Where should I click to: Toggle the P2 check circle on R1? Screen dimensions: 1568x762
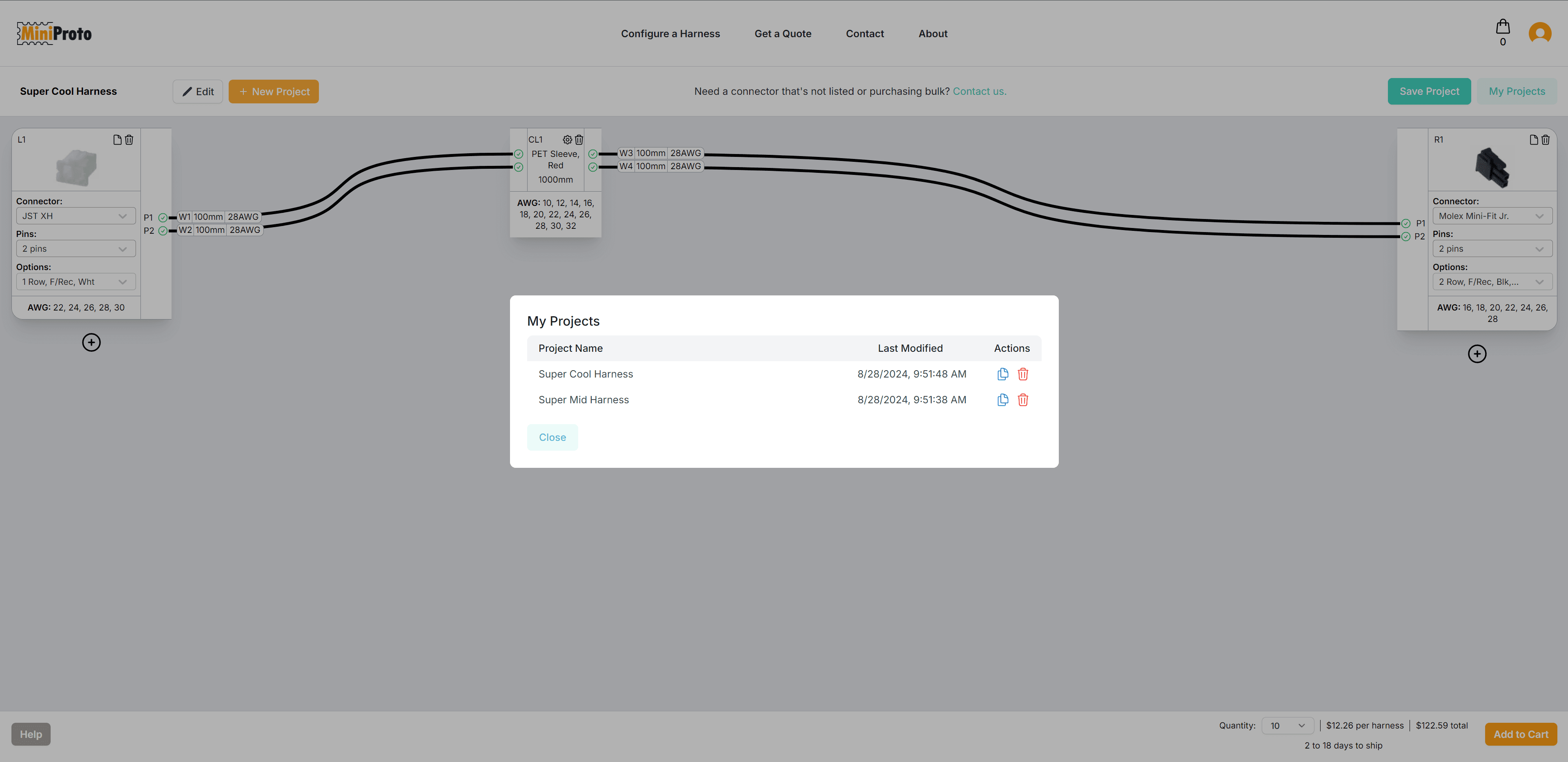[1405, 236]
